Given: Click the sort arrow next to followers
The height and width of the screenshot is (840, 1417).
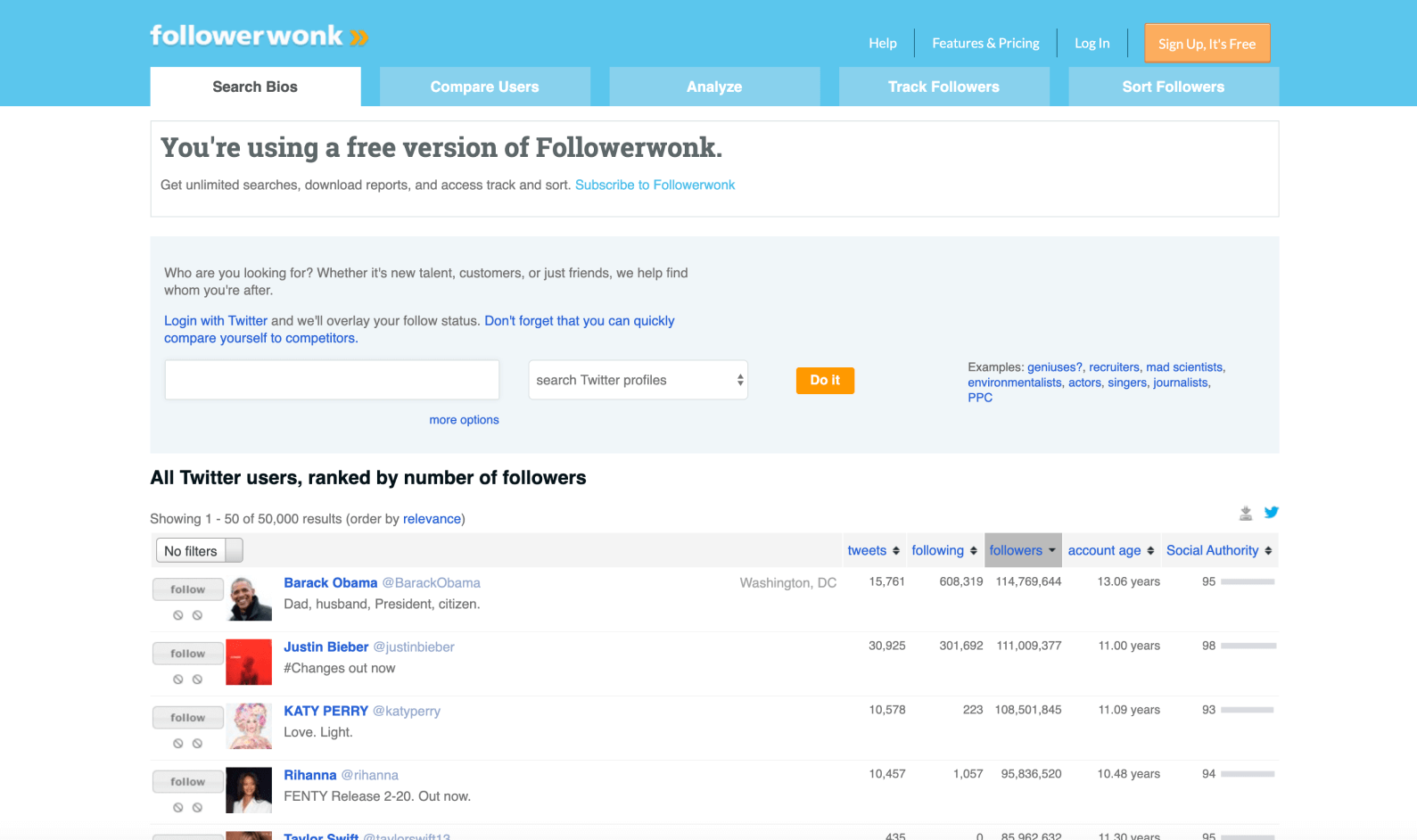Looking at the screenshot, I should coord(1052,550).
